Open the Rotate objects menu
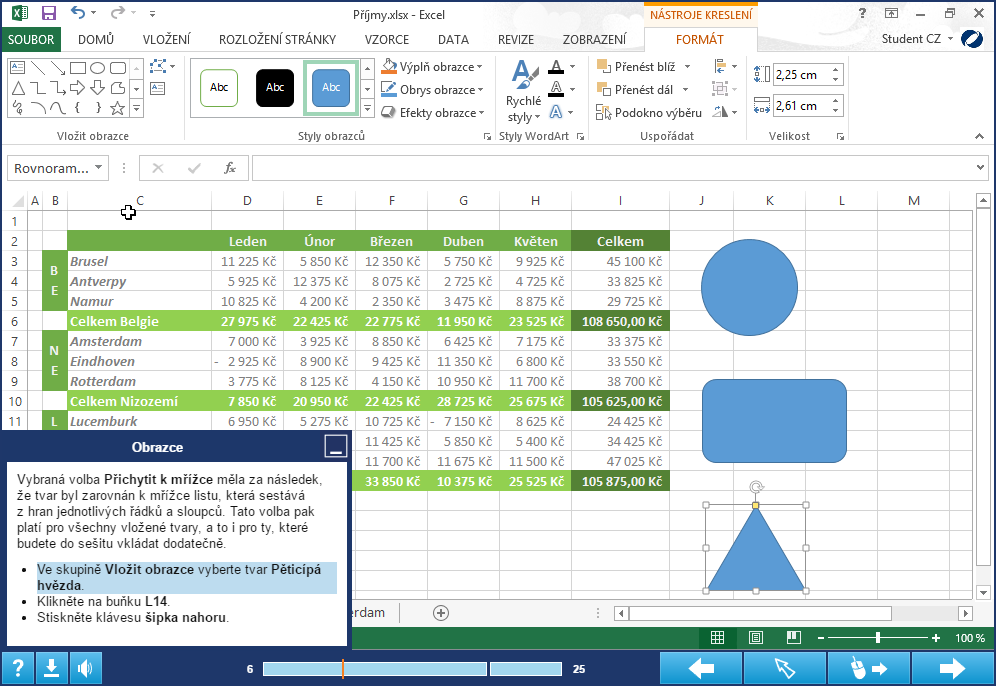 pyautogui.click(x=725, y=112)
